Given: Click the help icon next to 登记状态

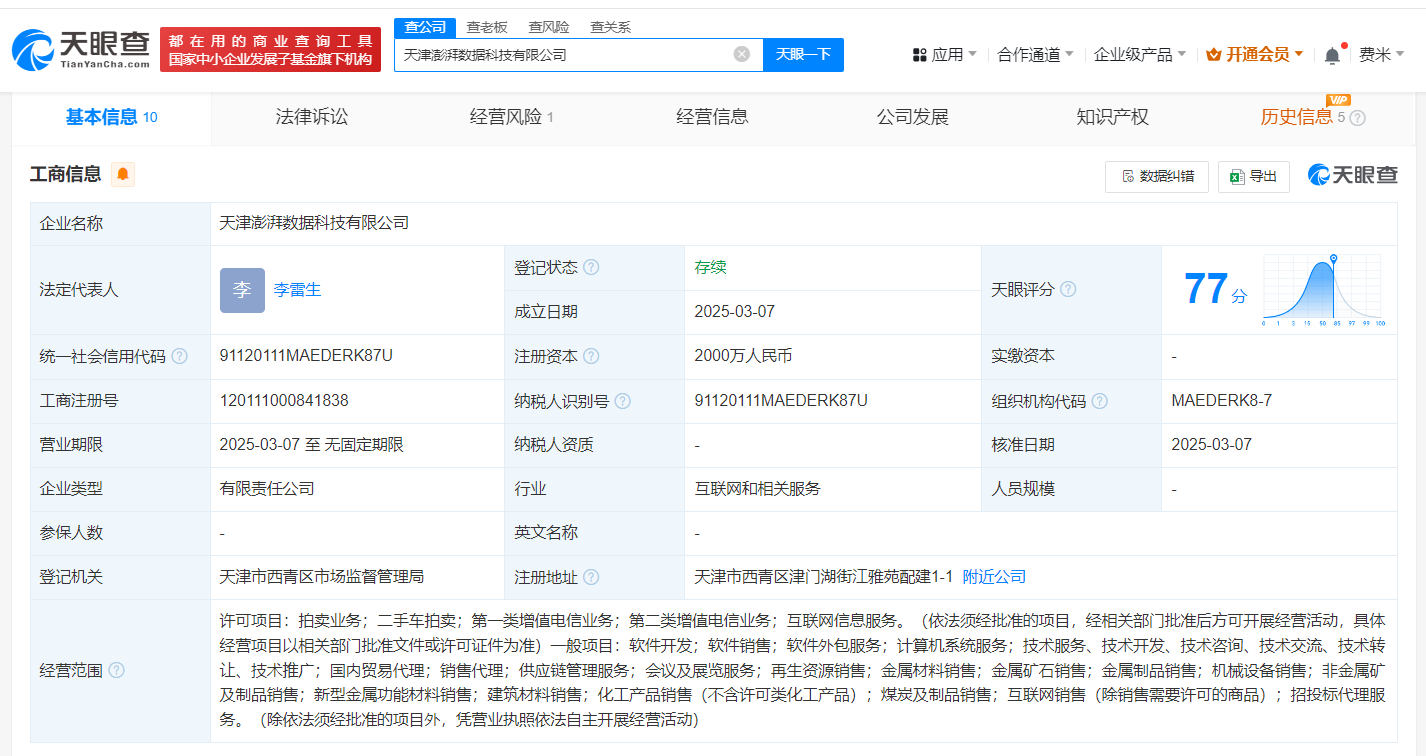Looking at the screenshot, I should point(591,268).
